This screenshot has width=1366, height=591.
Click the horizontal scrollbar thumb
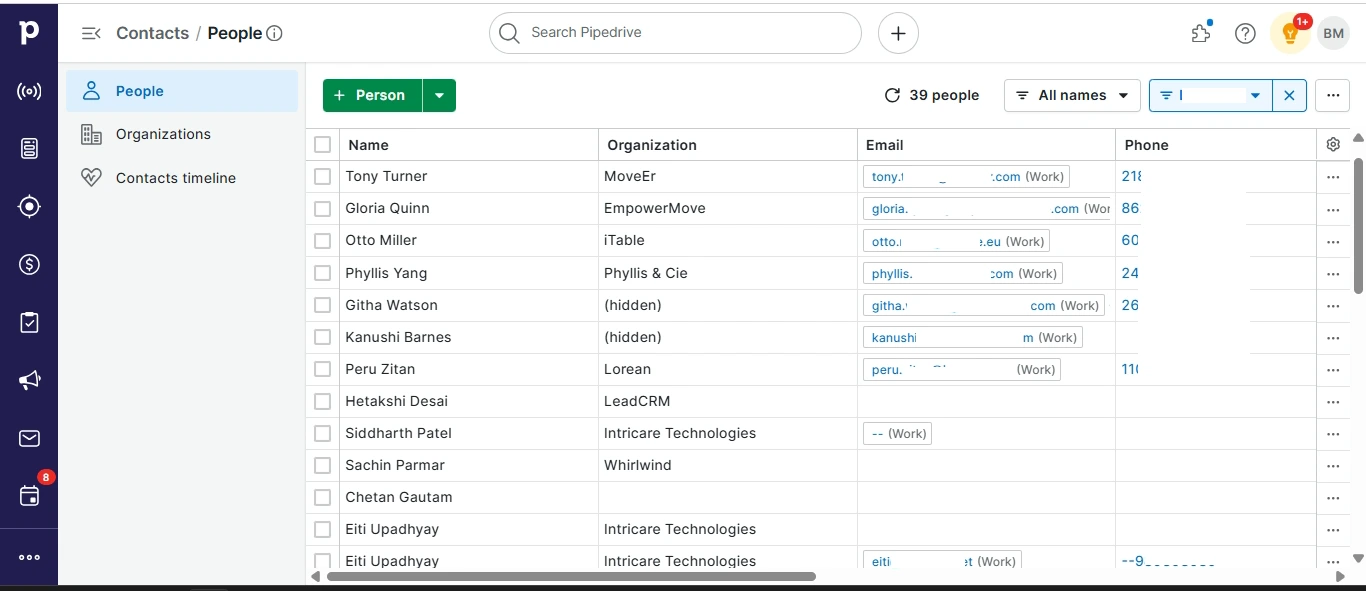tap(571, 576)
